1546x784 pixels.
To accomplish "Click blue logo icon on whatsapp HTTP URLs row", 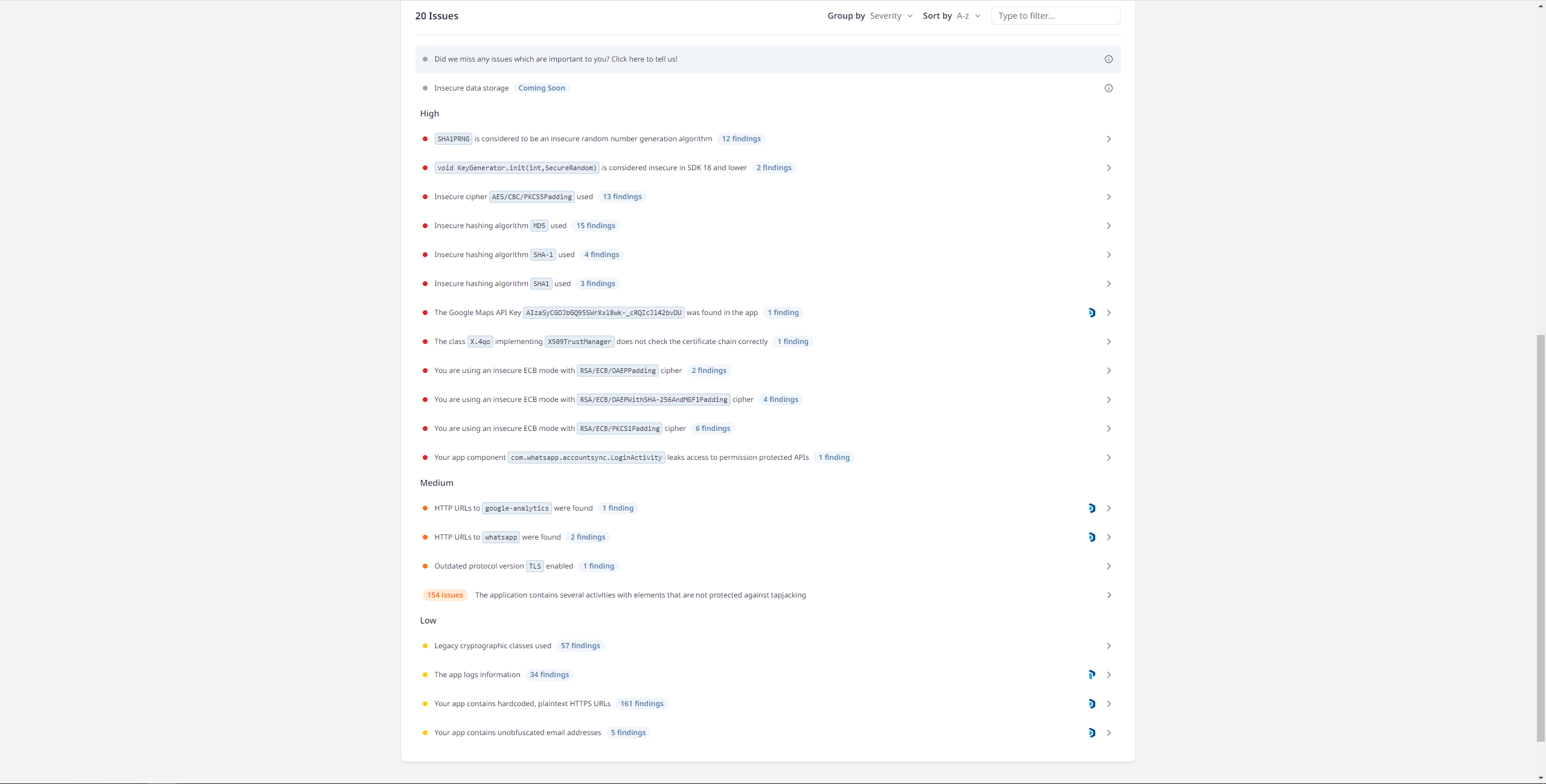I will coord(1091,537).
